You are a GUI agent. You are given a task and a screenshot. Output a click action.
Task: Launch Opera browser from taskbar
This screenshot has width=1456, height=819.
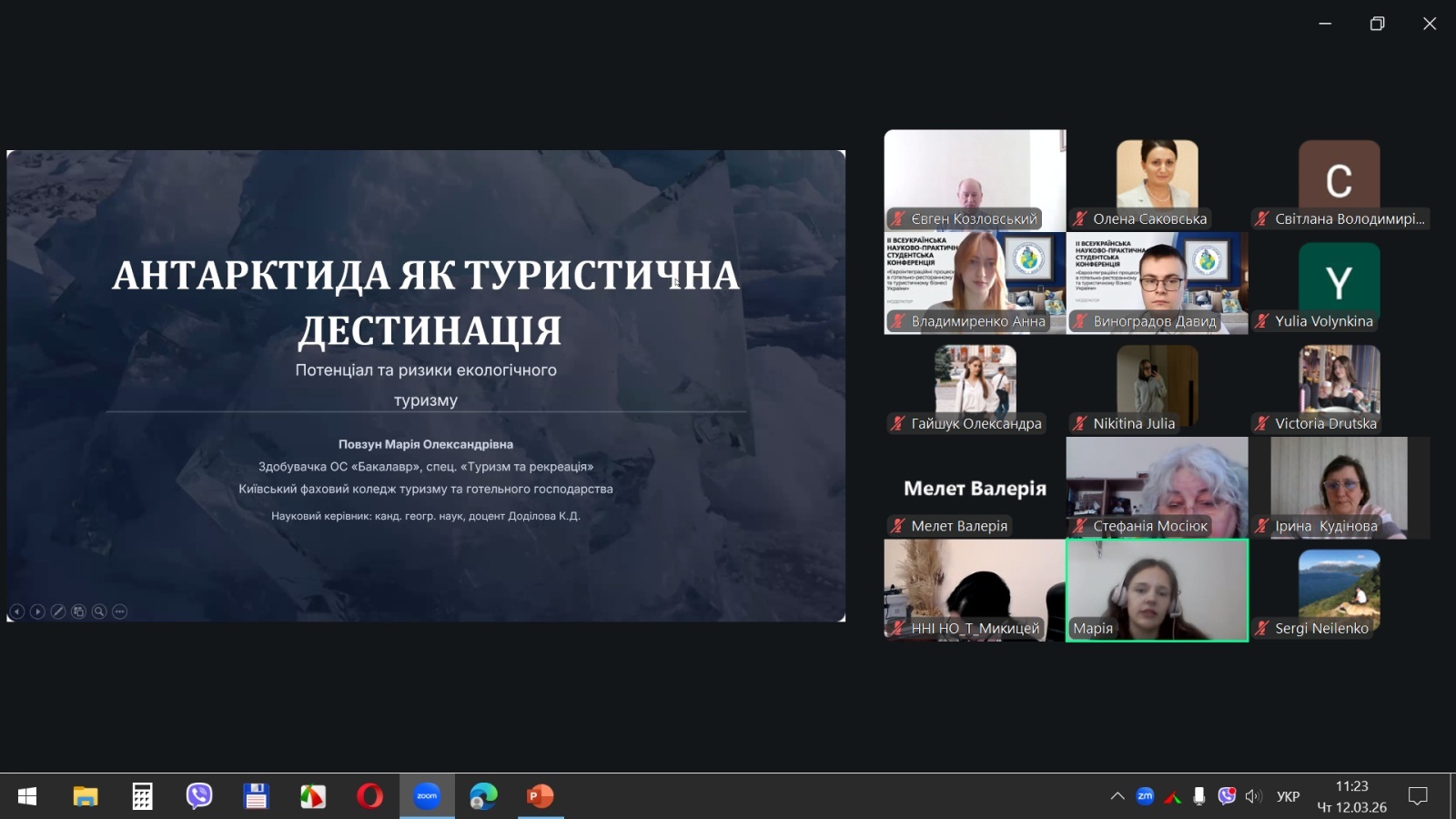tap(369, 796)
